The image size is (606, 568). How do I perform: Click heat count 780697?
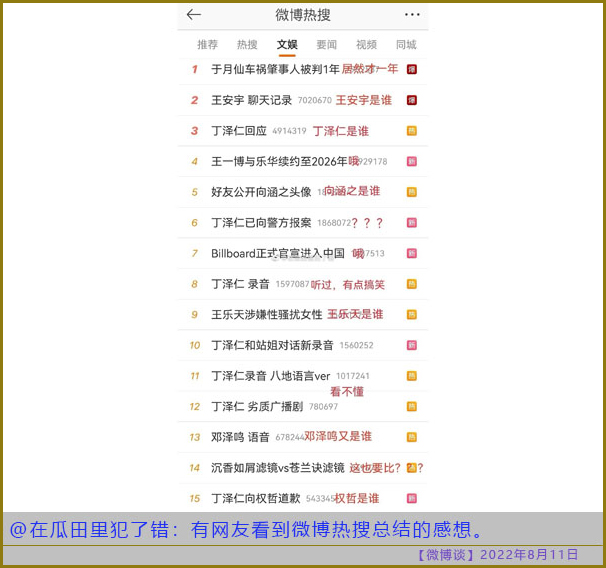coord(323,407)
